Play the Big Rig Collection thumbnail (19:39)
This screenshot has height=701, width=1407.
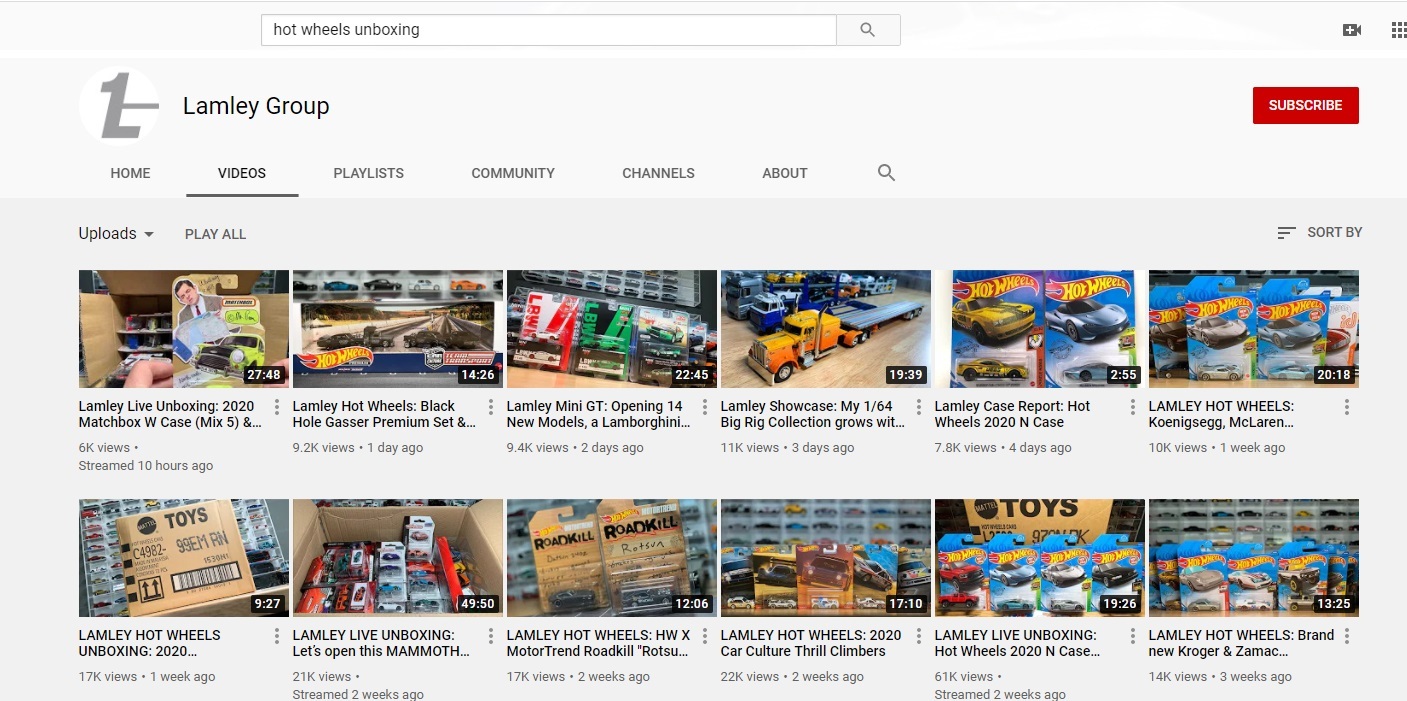pos(826,329)
